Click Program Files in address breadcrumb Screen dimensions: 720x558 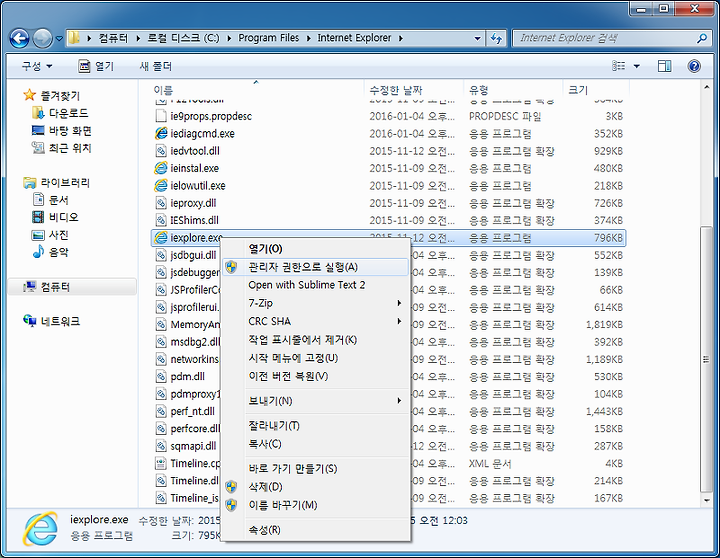269,38
